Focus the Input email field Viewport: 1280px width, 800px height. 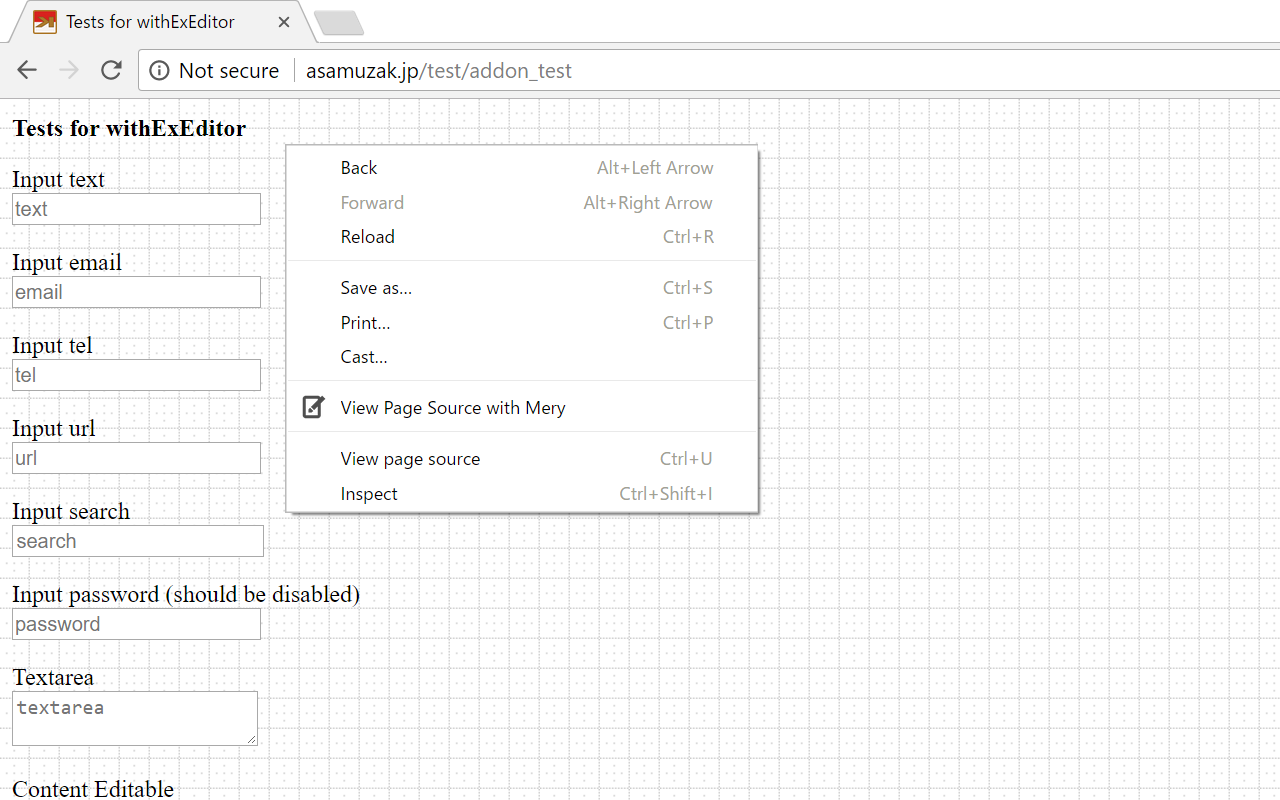click(x=136, y=292)
